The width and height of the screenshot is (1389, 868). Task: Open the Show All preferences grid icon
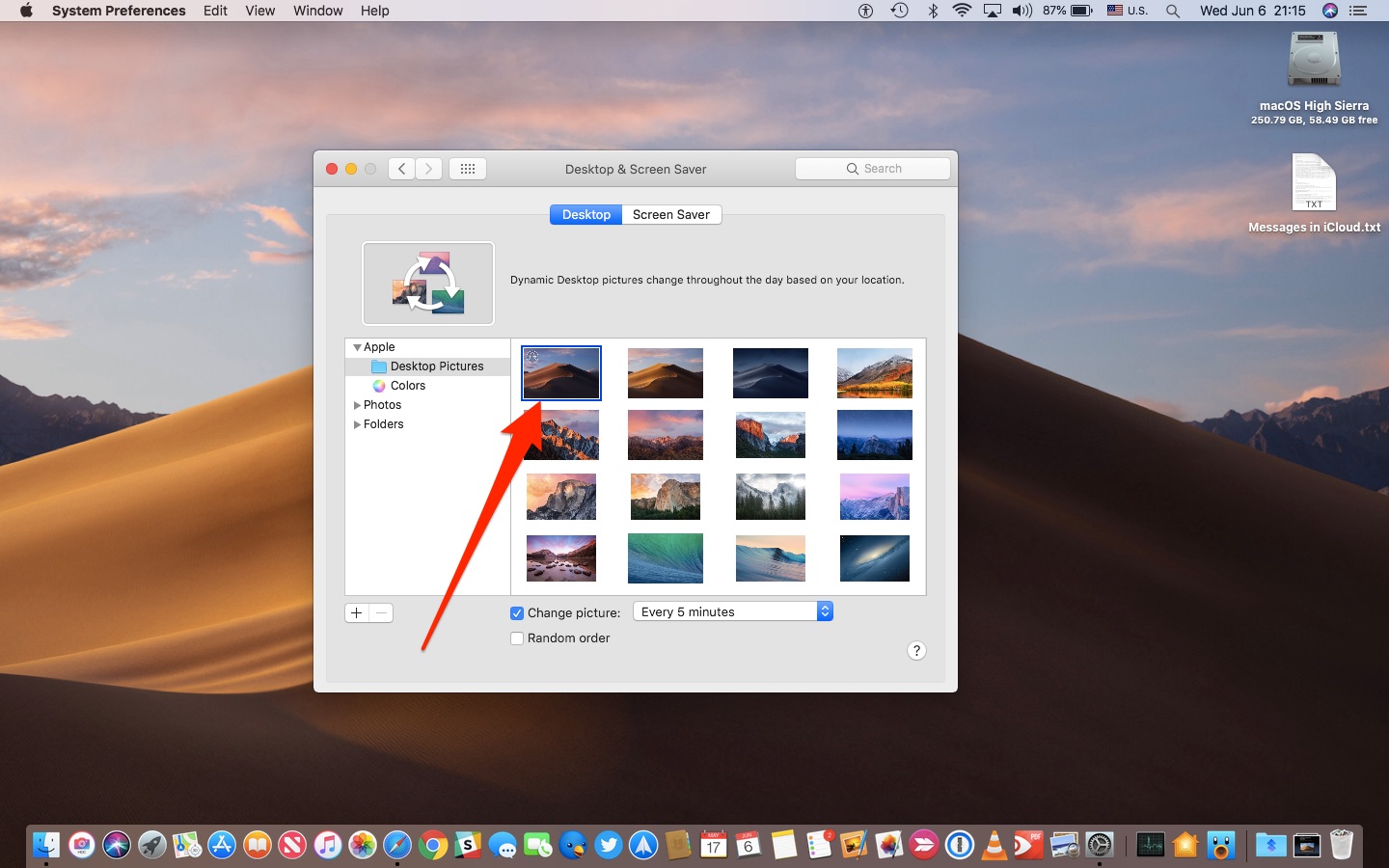pos(467,168)
